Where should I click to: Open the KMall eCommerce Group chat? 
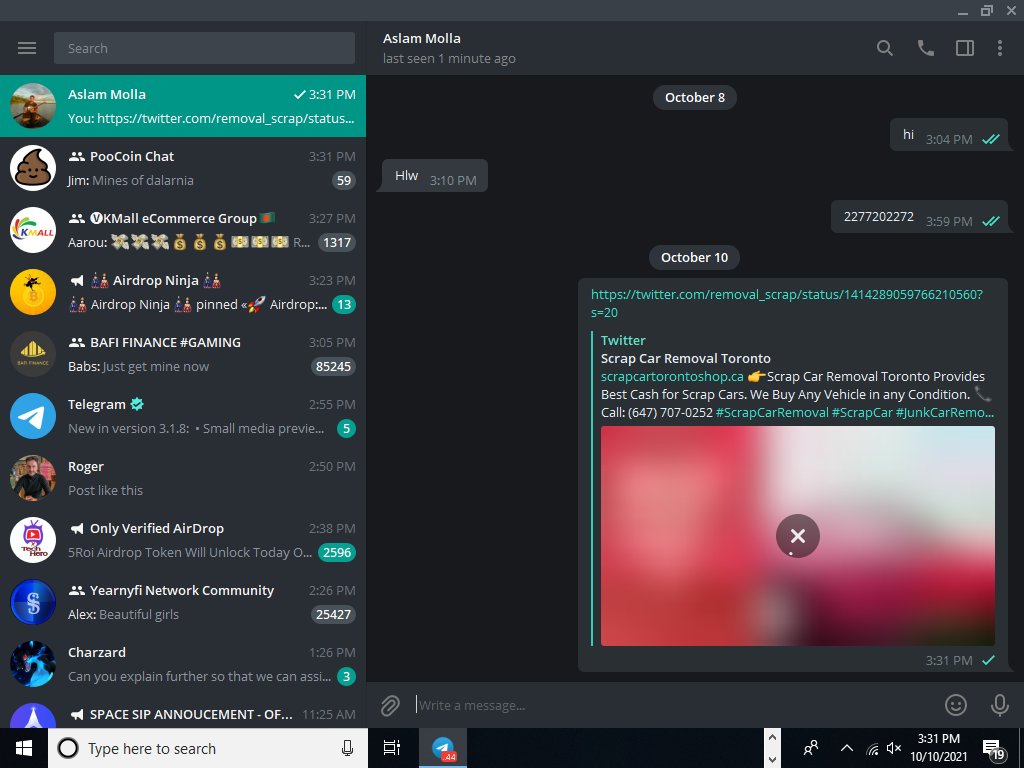(183, 230)
